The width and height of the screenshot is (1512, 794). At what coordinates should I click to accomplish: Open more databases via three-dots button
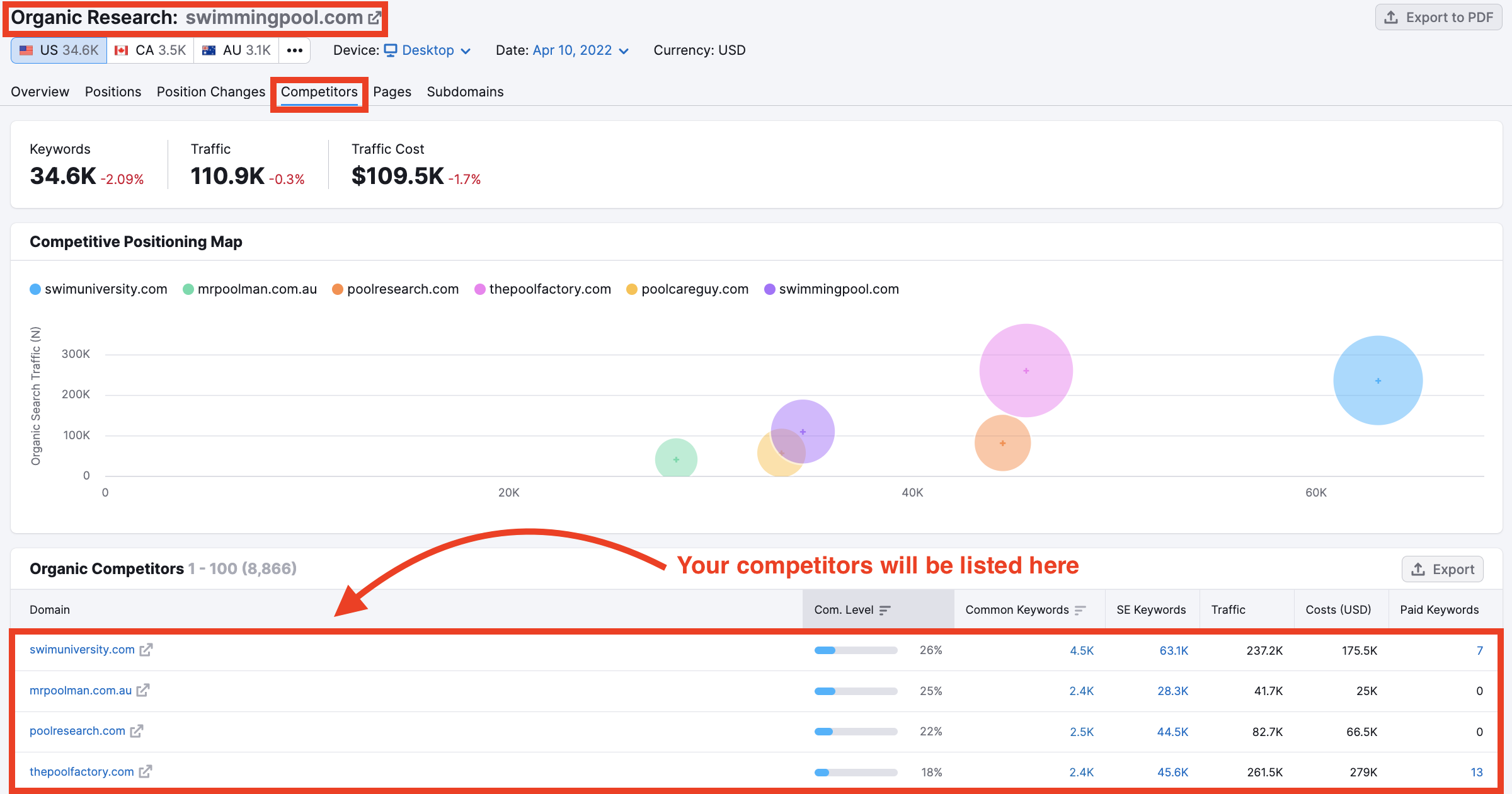click(294, 50)
